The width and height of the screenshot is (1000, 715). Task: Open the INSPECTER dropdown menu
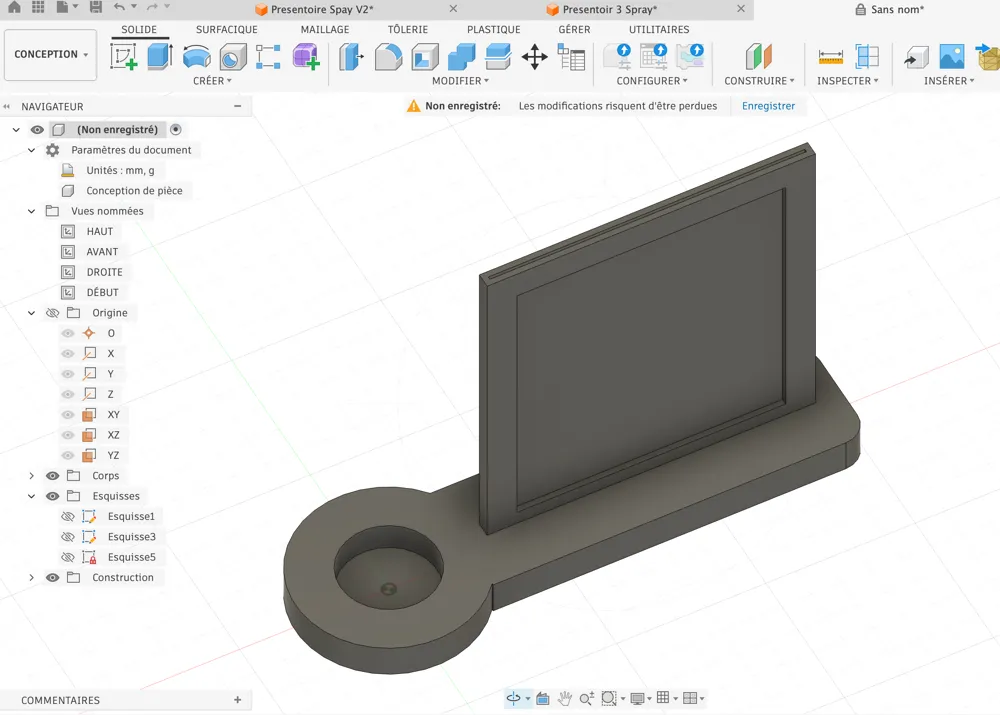(848, 81)
